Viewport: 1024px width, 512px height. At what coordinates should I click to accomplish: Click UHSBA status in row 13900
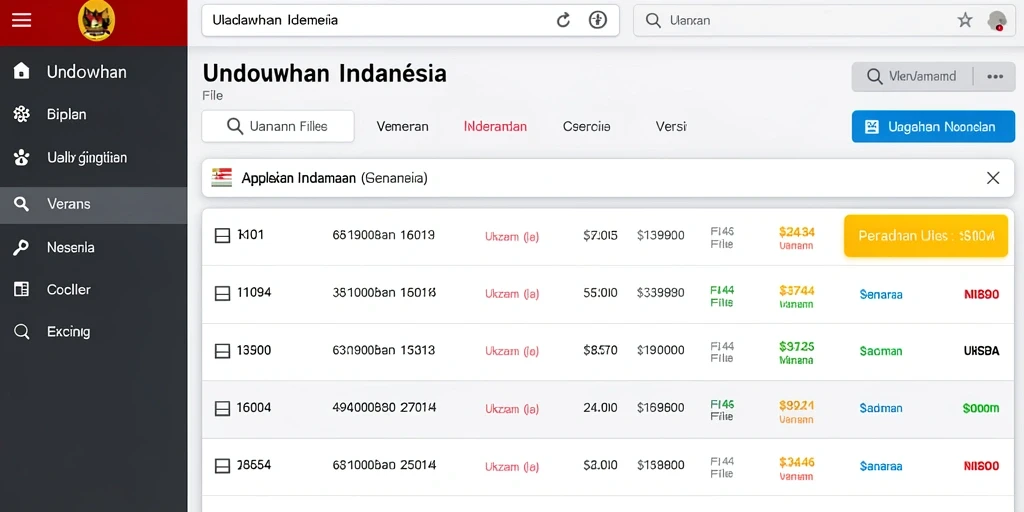(982, 351)
